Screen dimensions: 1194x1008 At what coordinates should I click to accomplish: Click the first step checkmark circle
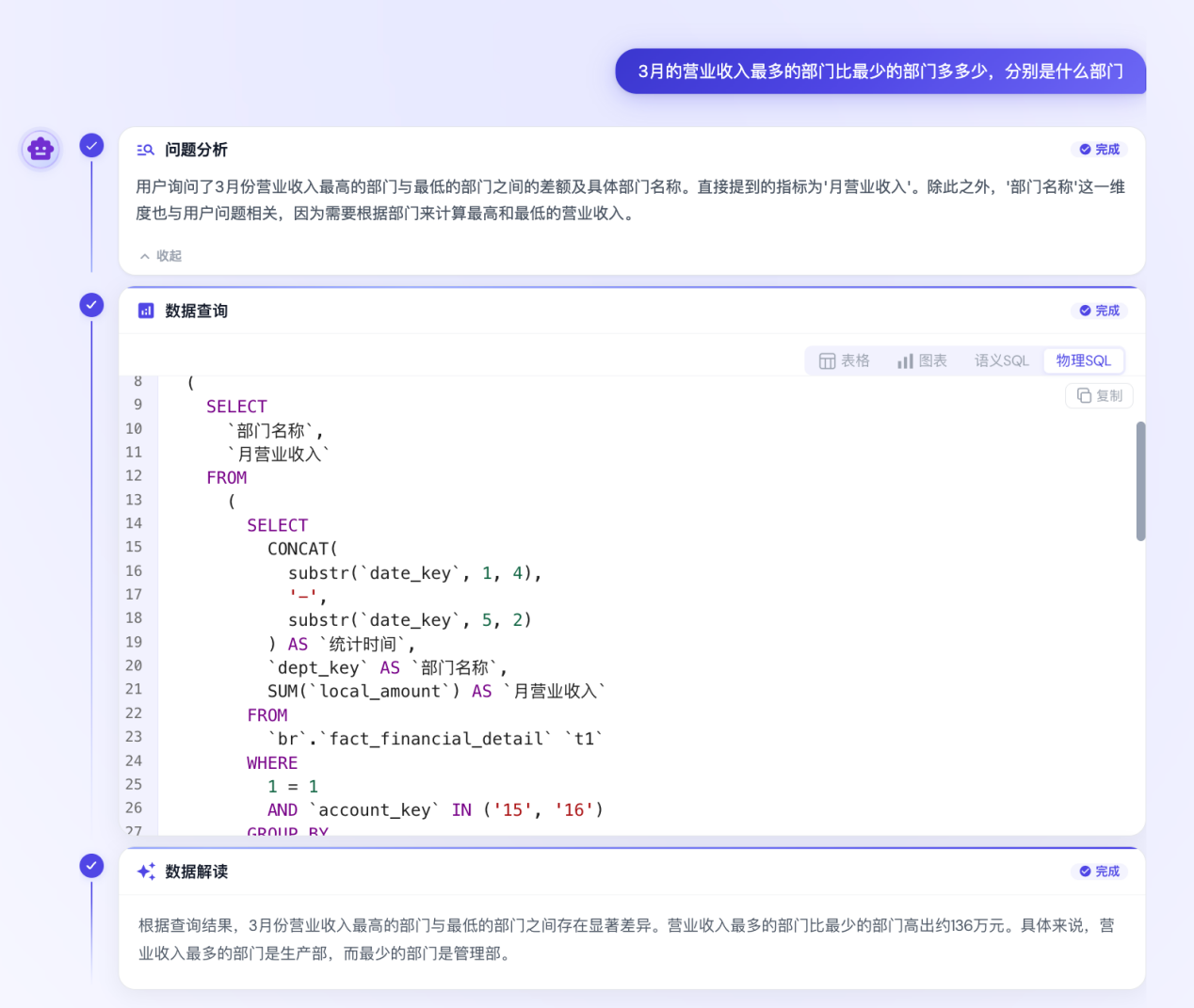click(91, 145)
